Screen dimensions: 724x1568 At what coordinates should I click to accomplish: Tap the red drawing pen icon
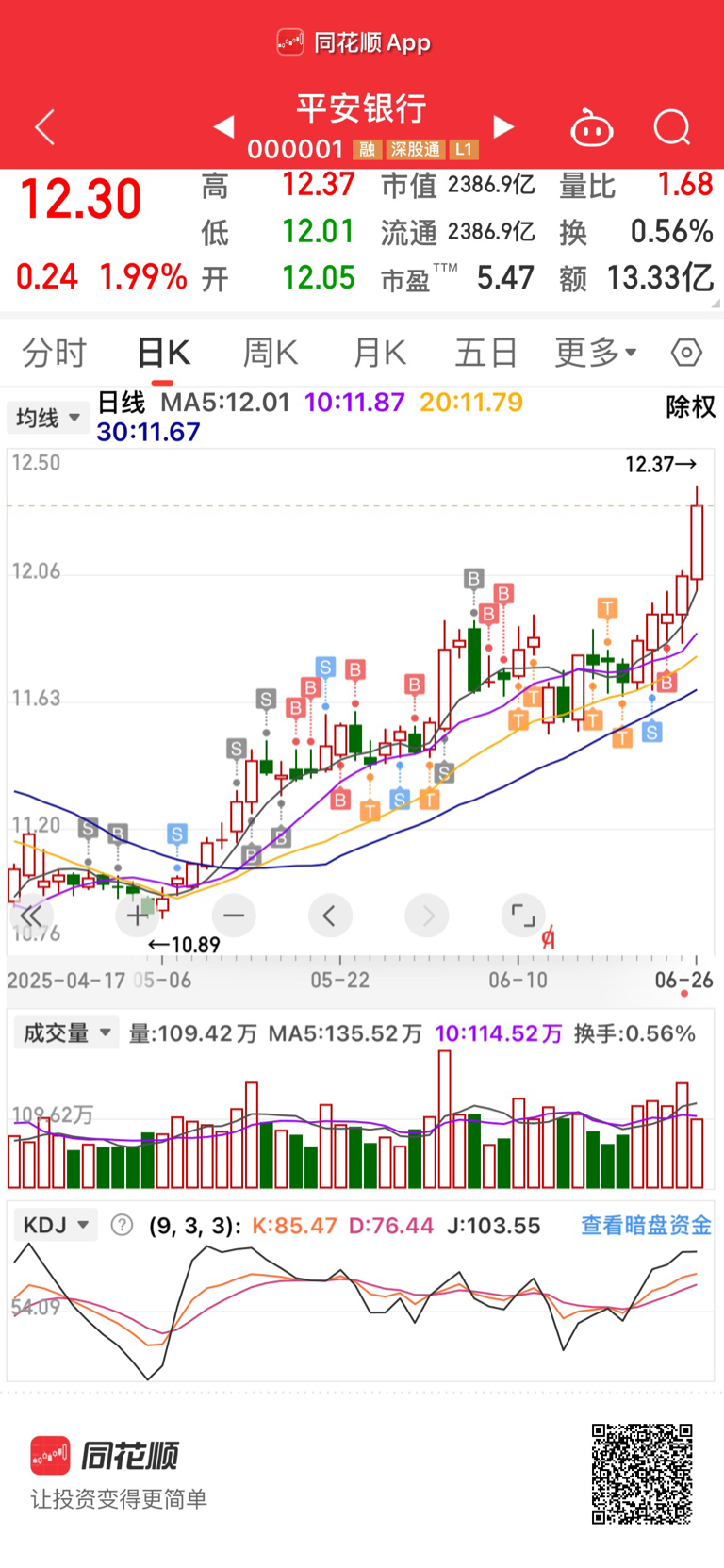click(x=549, y=937)
